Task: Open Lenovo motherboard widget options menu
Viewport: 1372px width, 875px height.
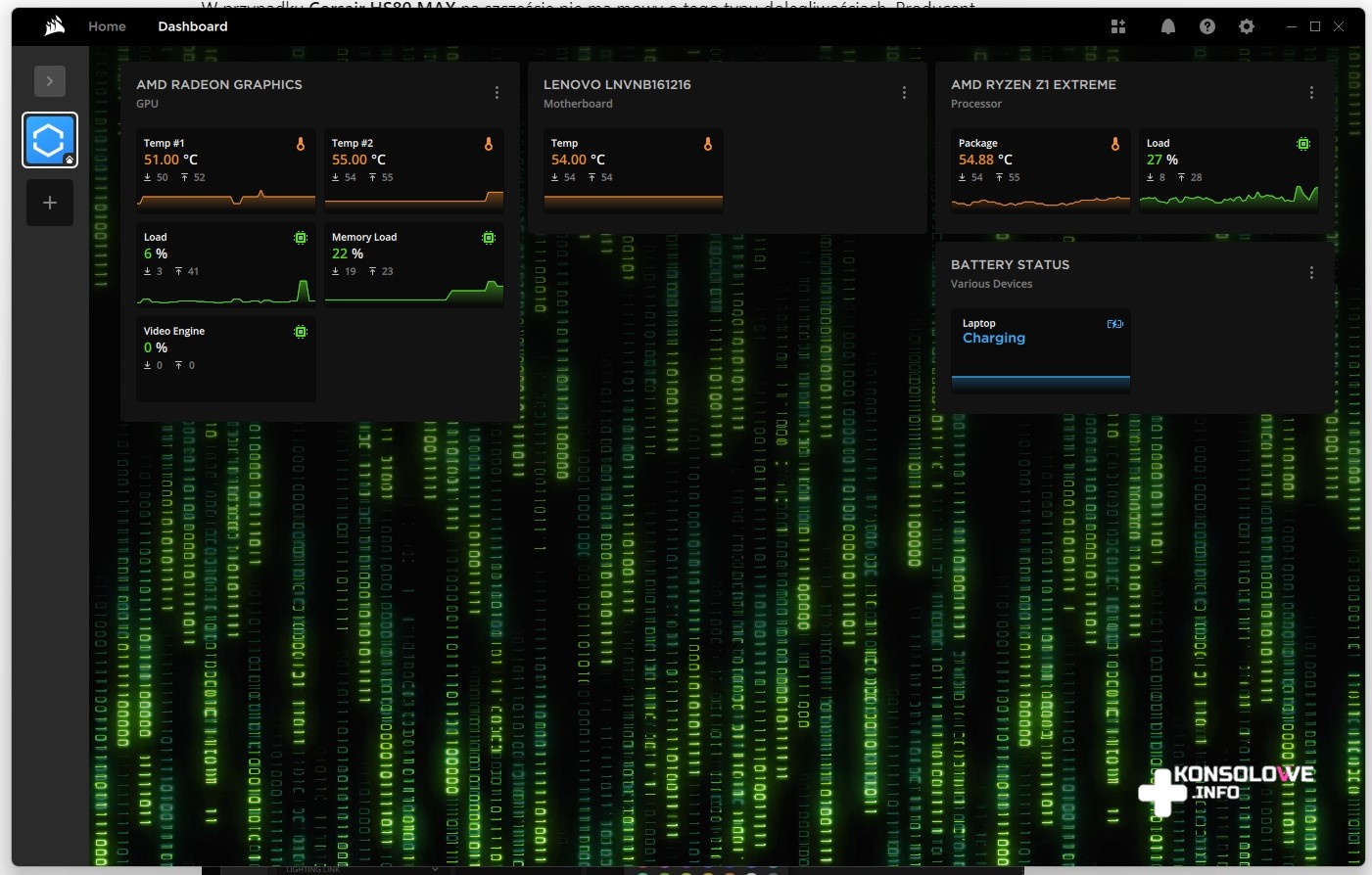Action: [x=904, y=93]
